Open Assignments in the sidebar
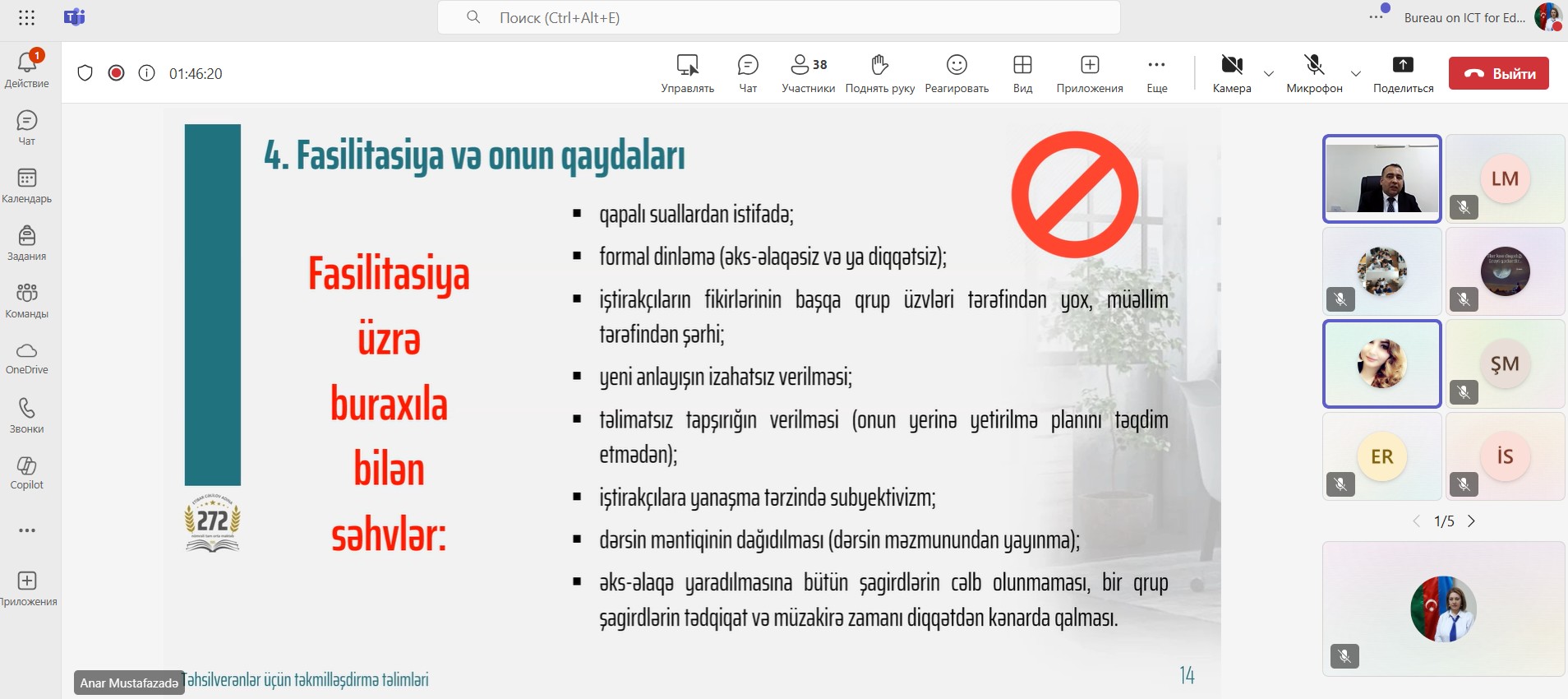The height and width of the screenshot is (699, 1568). click(x=27, y=243)
